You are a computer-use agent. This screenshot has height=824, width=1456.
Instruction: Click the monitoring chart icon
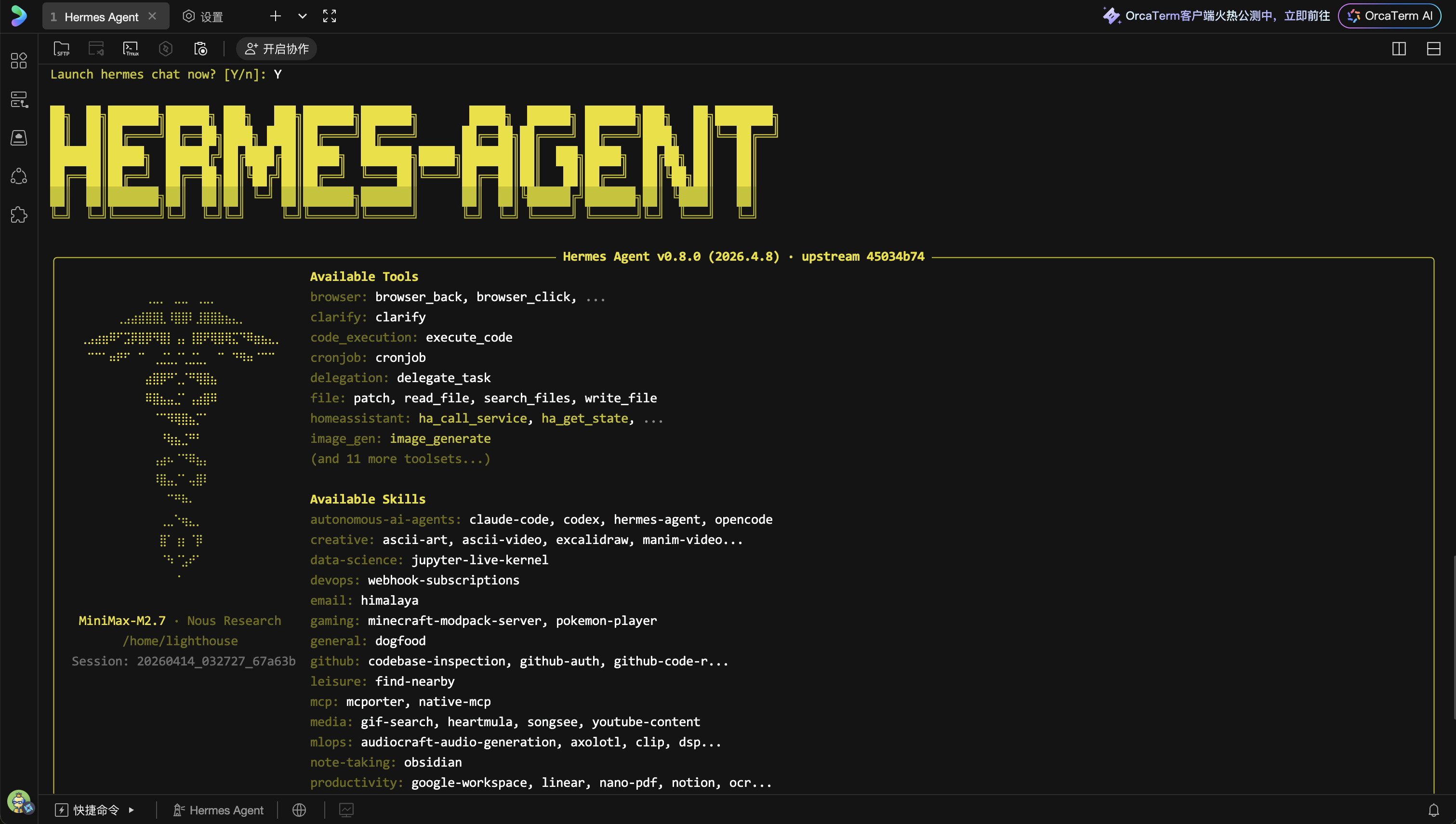pyautogui.click(x=346, y=810)
